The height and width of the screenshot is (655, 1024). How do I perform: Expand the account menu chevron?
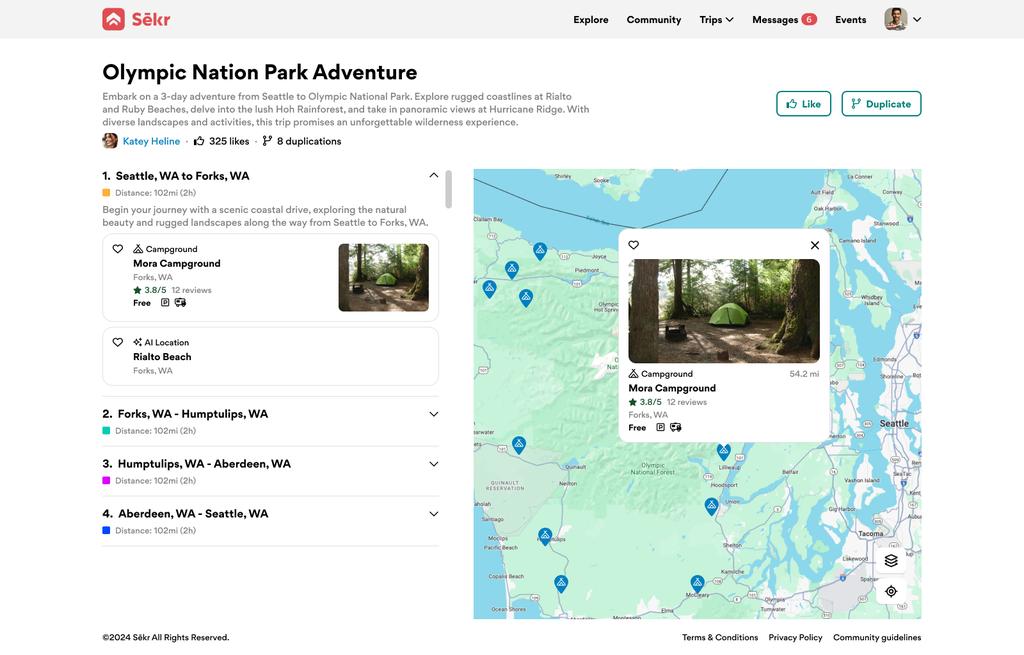(x=917, y=20)
